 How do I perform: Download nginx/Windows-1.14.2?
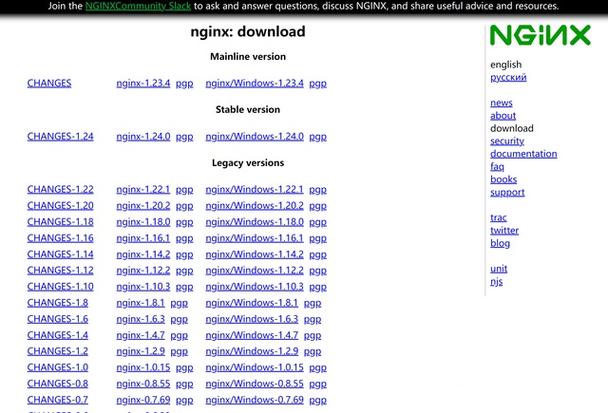[254, 254]
